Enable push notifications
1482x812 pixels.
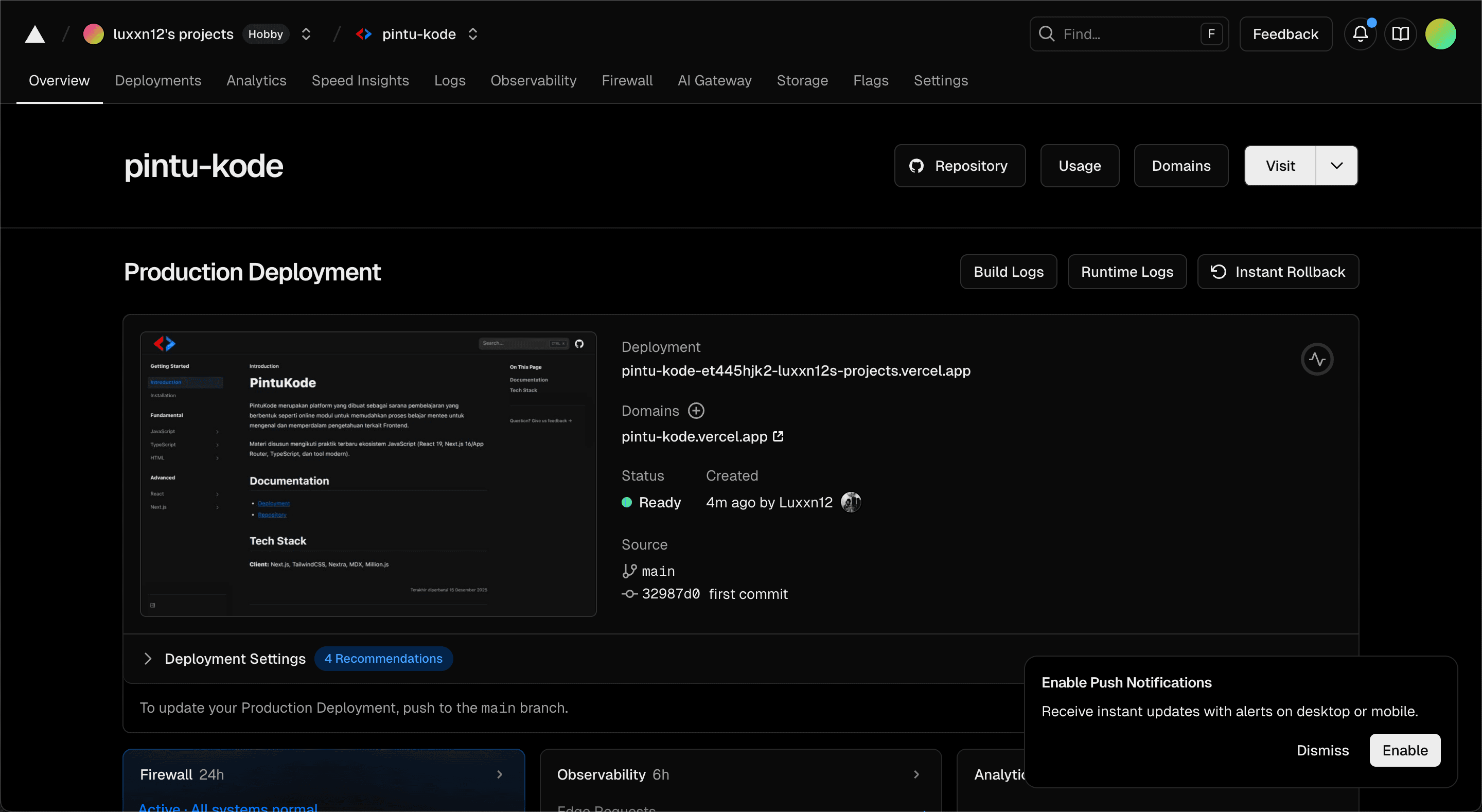click(x=1405, y=750)
